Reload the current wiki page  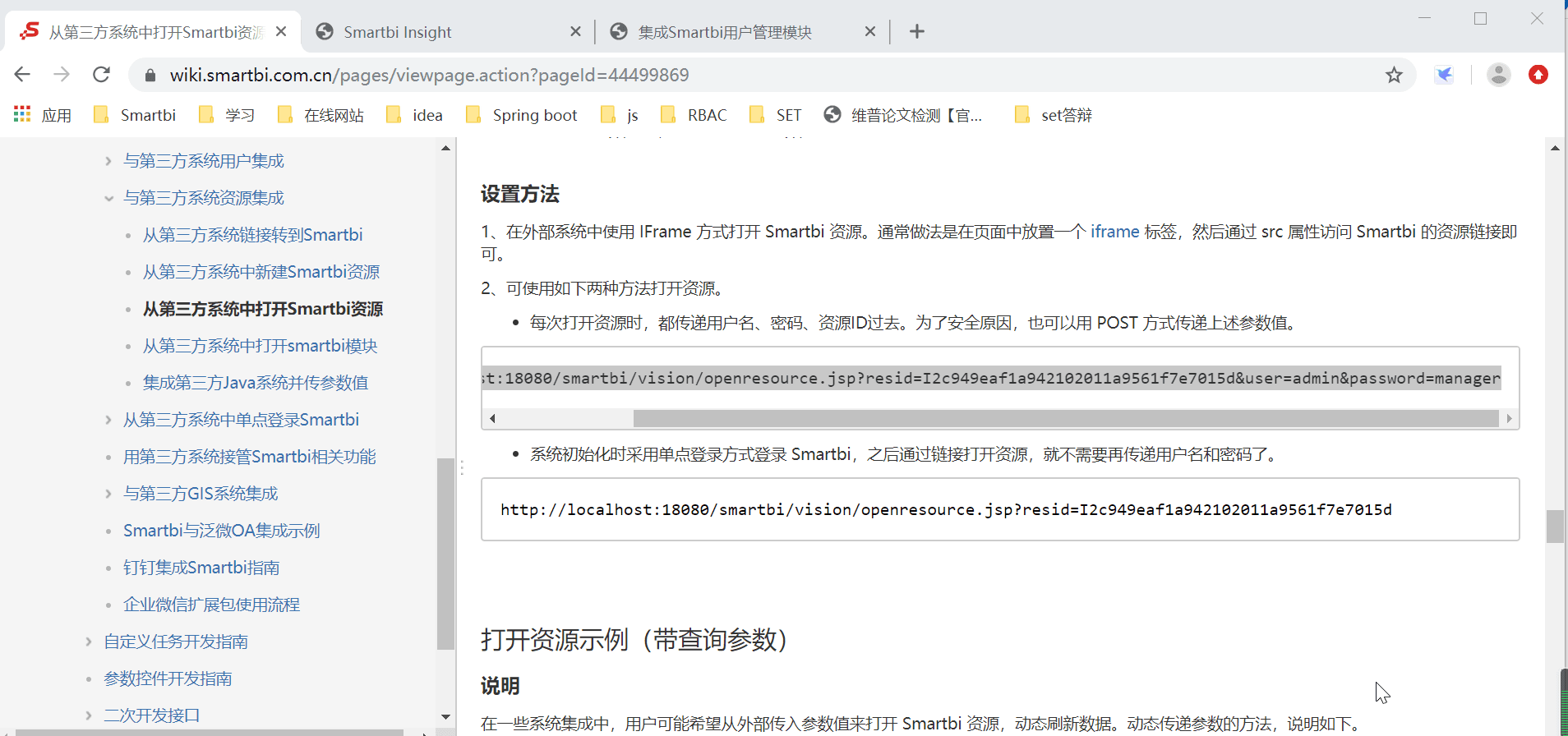(x=101, y=75)
